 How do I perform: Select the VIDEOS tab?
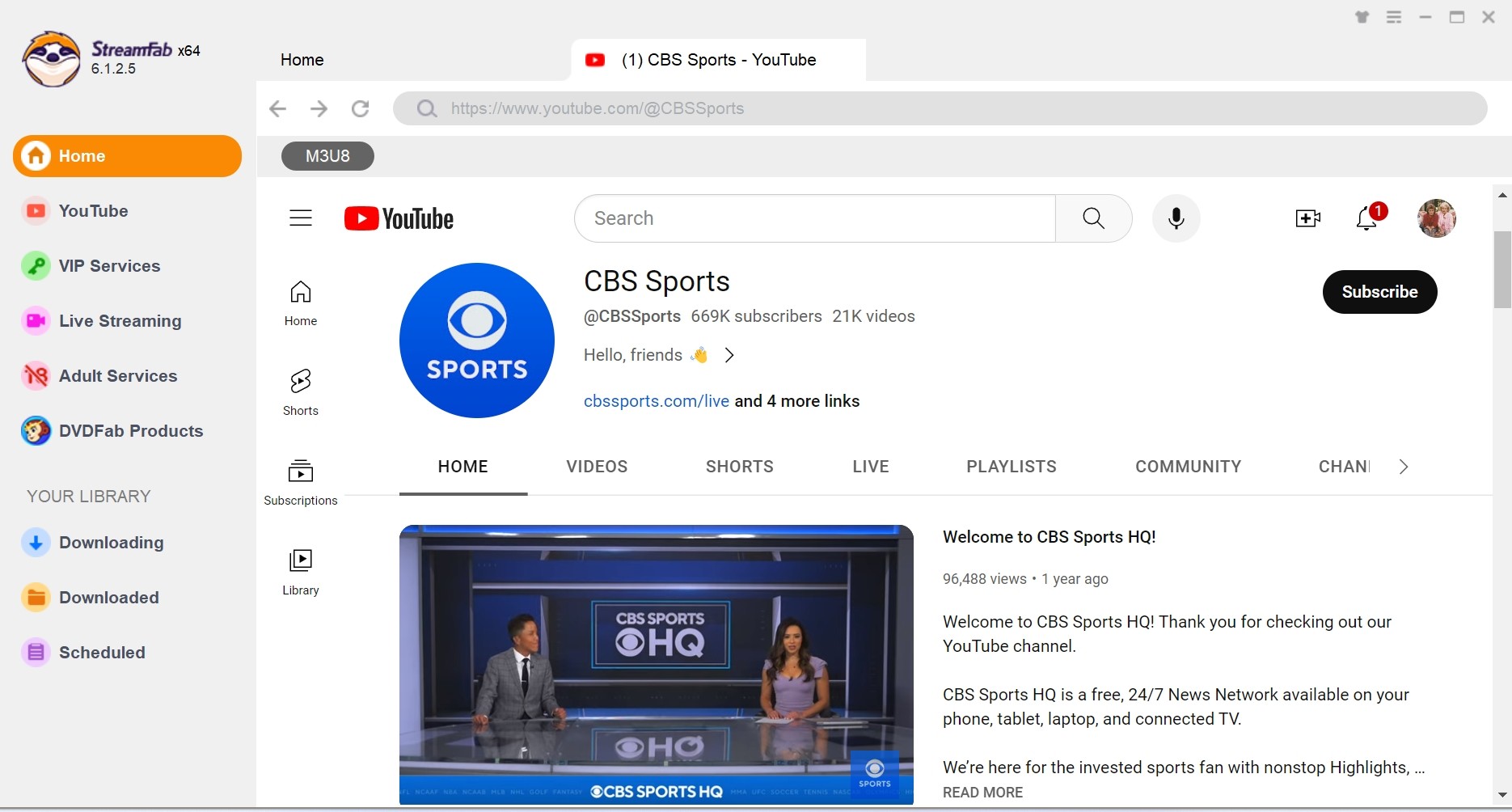coord(597,467)
